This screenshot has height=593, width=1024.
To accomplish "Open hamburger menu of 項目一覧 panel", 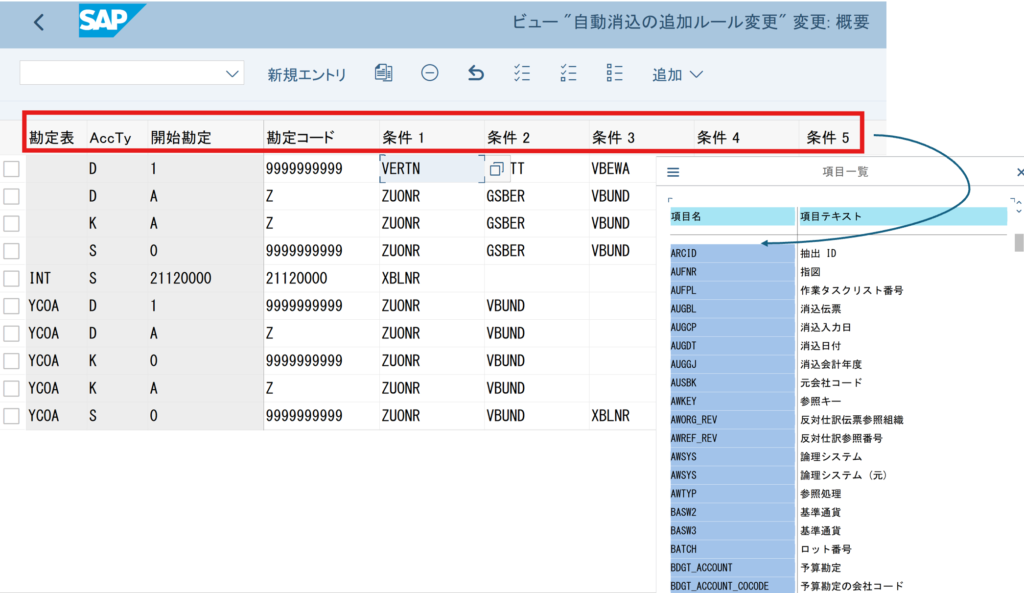I will (x=673, y=172).
